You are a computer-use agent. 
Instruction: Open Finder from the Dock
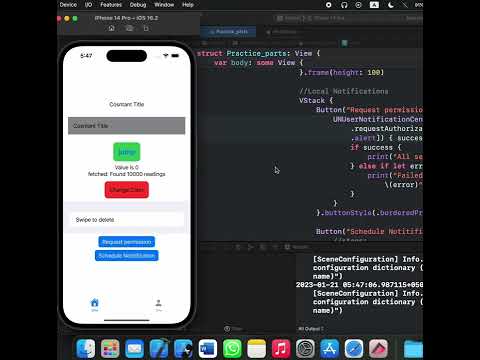pos(86,349)
